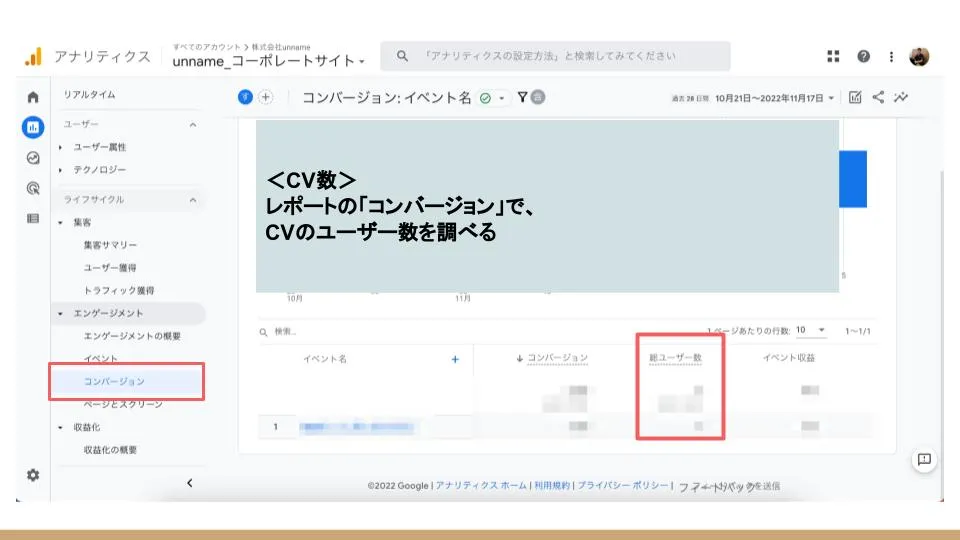
Task: Collapse the 集客 tree group
Action: click(x=60, y=222)
